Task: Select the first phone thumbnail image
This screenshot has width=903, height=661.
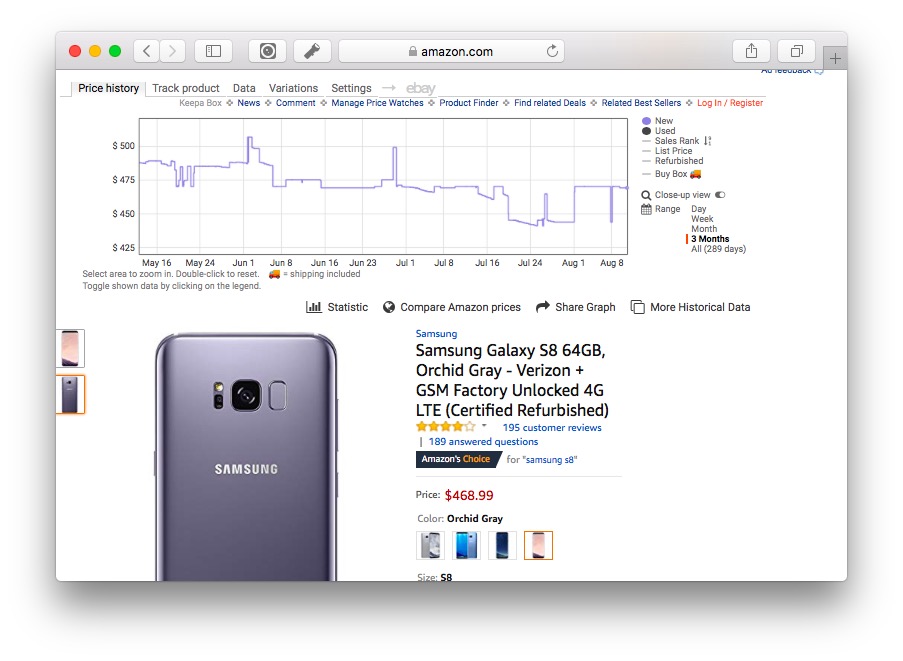Action: tap(70, 348)
